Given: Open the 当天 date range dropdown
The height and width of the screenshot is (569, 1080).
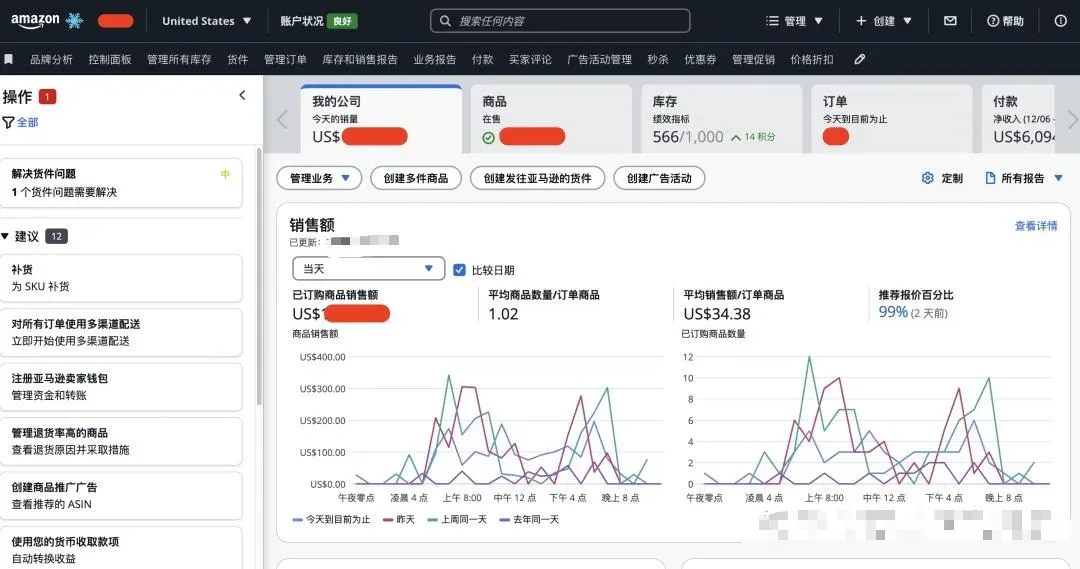Looking at the screenshot, I should click(368, 269).
